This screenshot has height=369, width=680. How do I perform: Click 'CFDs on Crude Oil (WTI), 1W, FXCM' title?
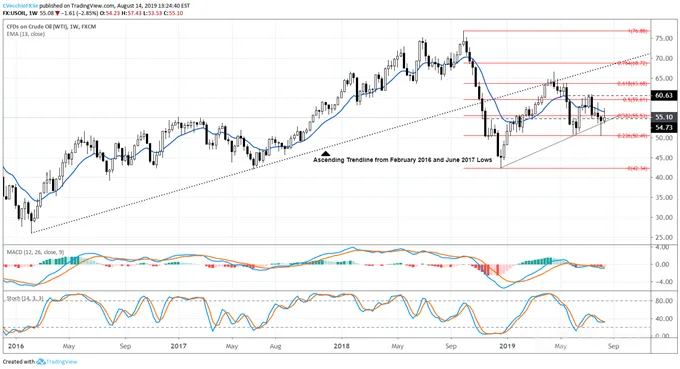pyautogui.click(x=52, y=27)
